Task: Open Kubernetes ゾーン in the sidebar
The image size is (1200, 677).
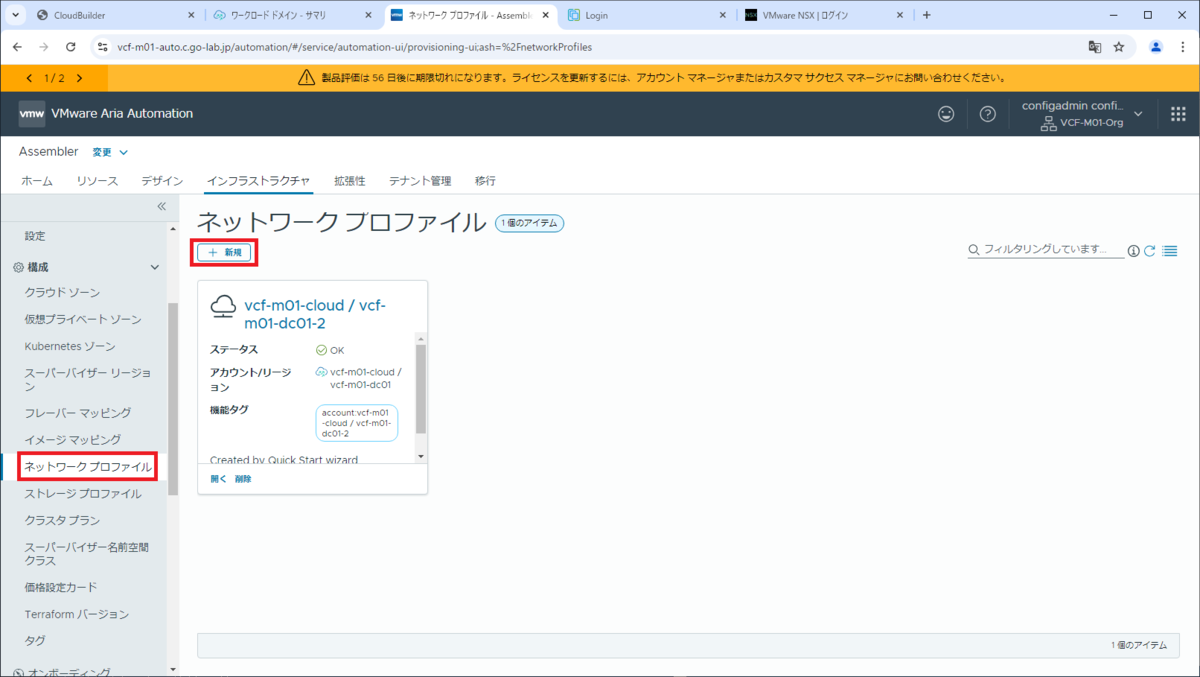Action: 70,346
